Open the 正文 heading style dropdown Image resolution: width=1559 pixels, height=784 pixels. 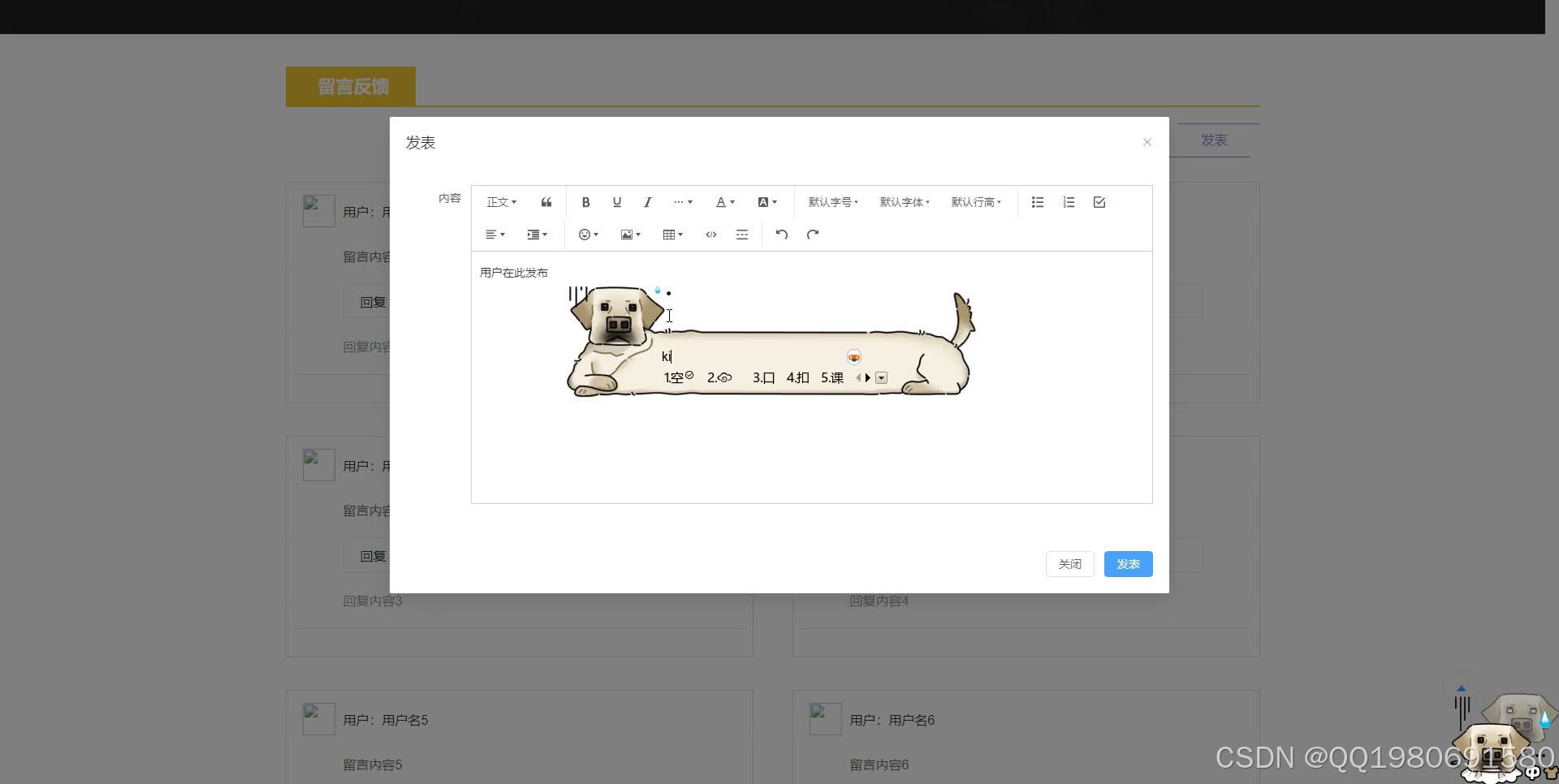[x=501, y=202]
